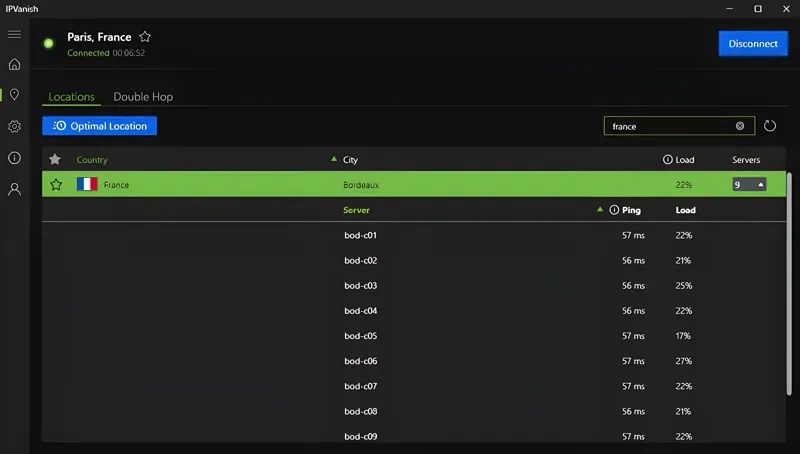The image size is (800, 454).
Task: Click the refresh server list icon
Action: click(770, 126)
